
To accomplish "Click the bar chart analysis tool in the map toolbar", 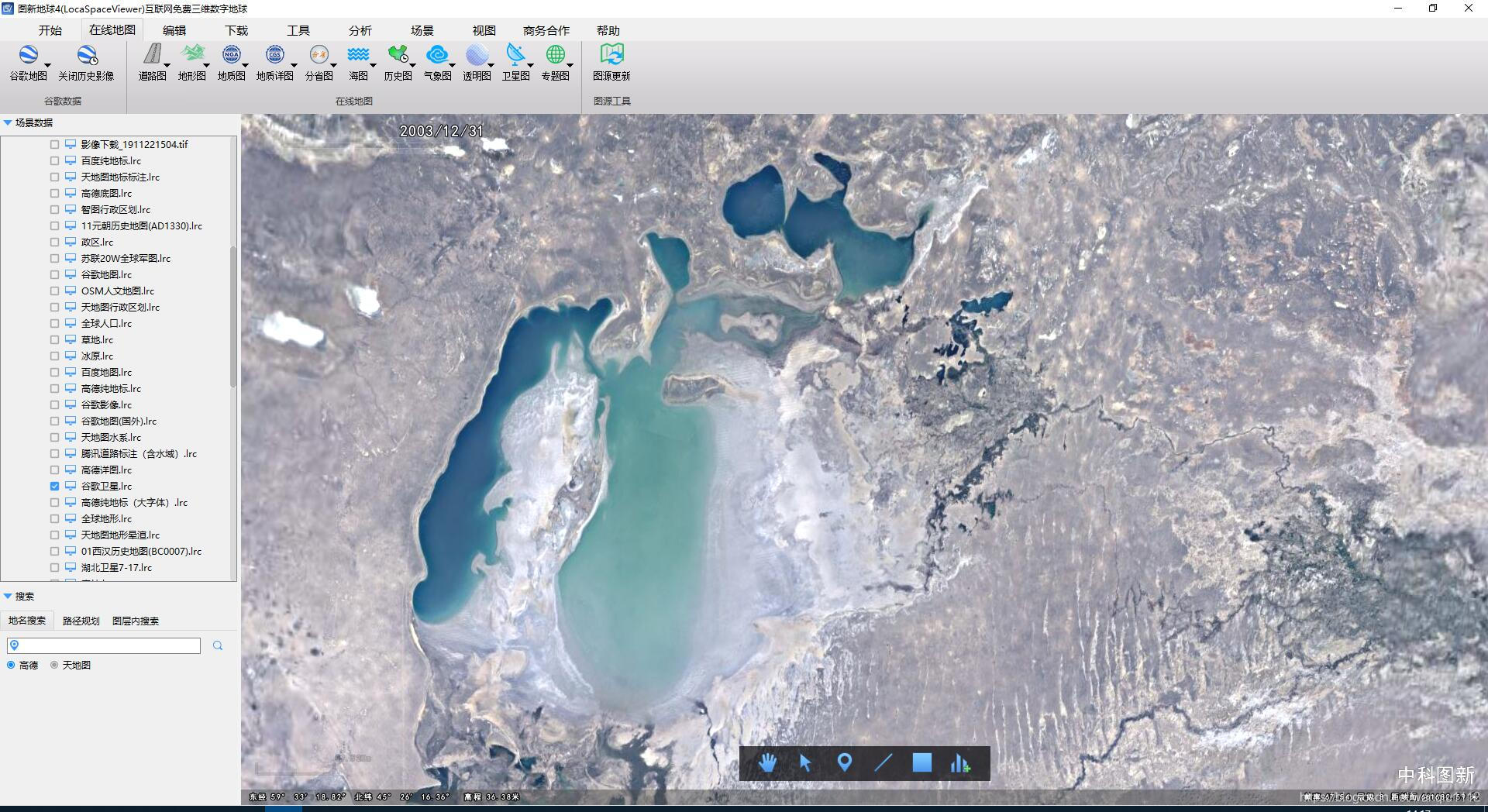I will click(960, 763).
